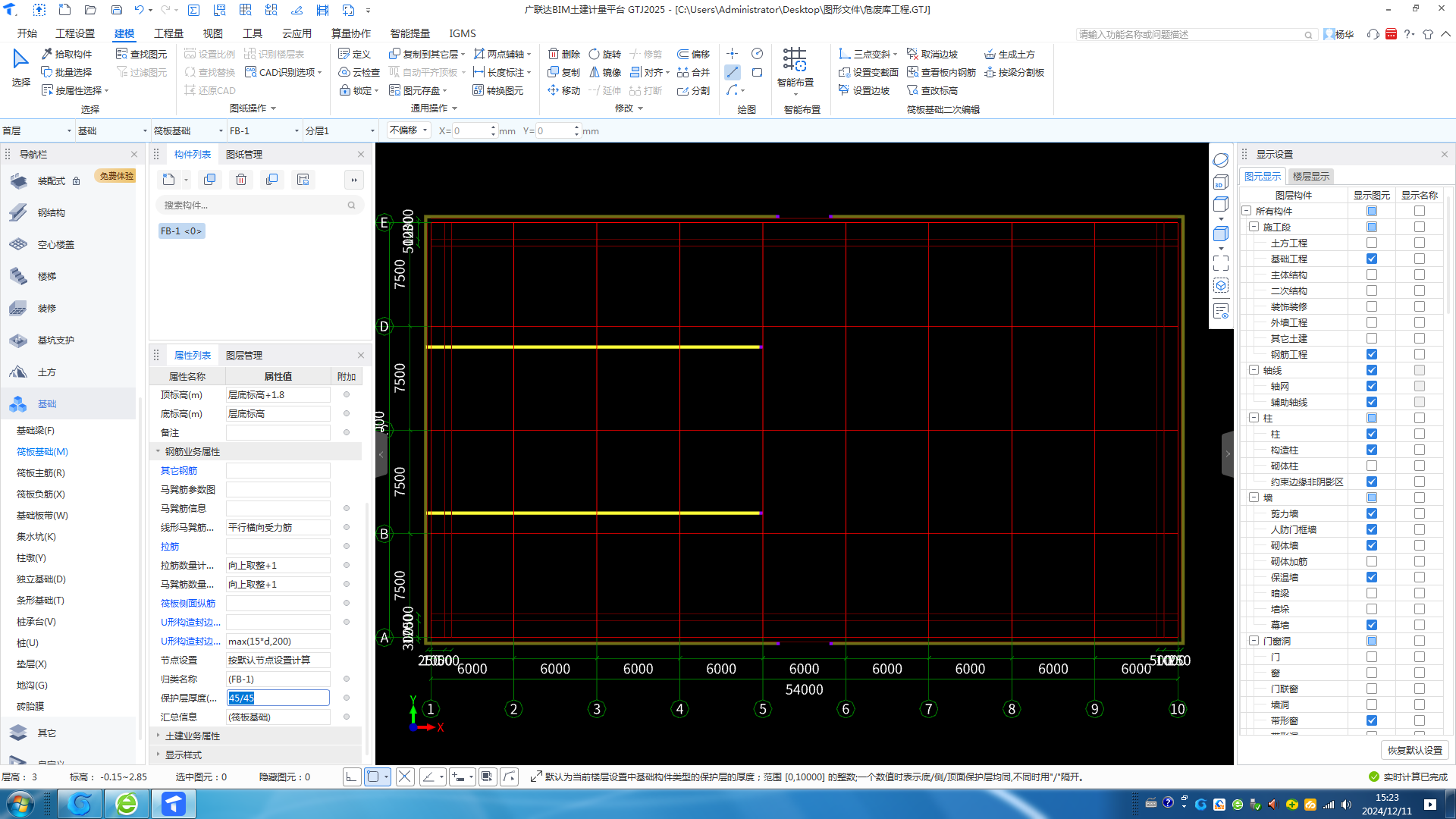Viewport: 1456px width, 819px height.
Task: Open the 分层1 layer dropdown
Action: point(340,130)
